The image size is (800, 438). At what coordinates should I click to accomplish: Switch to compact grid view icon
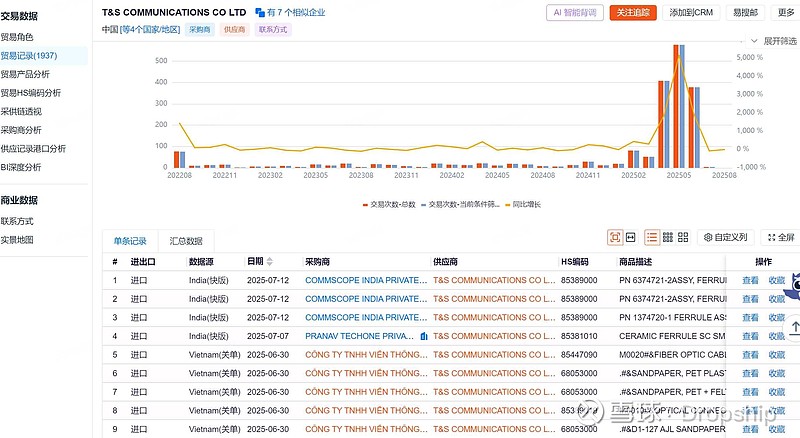click(668, 237)
